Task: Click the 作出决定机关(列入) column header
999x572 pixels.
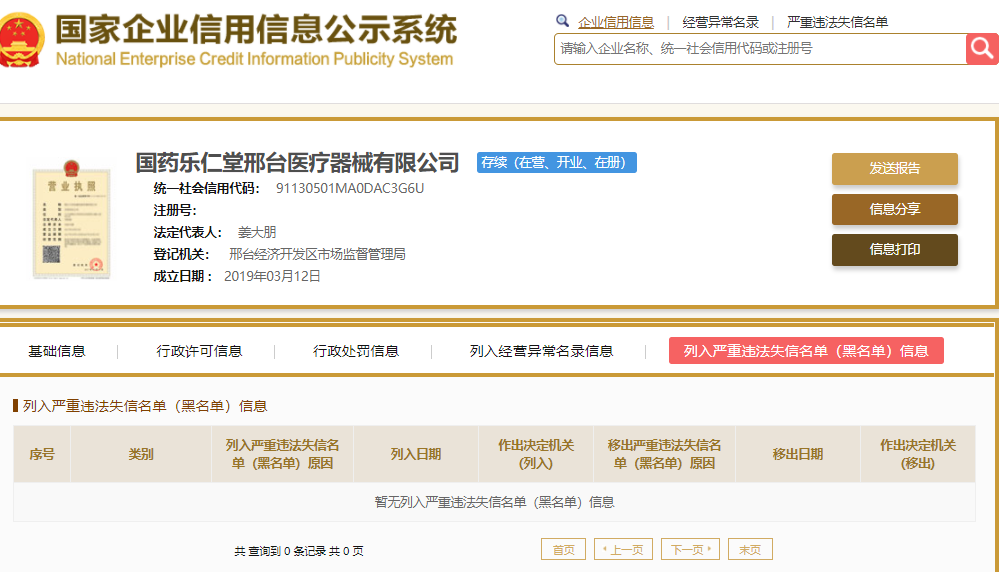Action: coord(536,454)
